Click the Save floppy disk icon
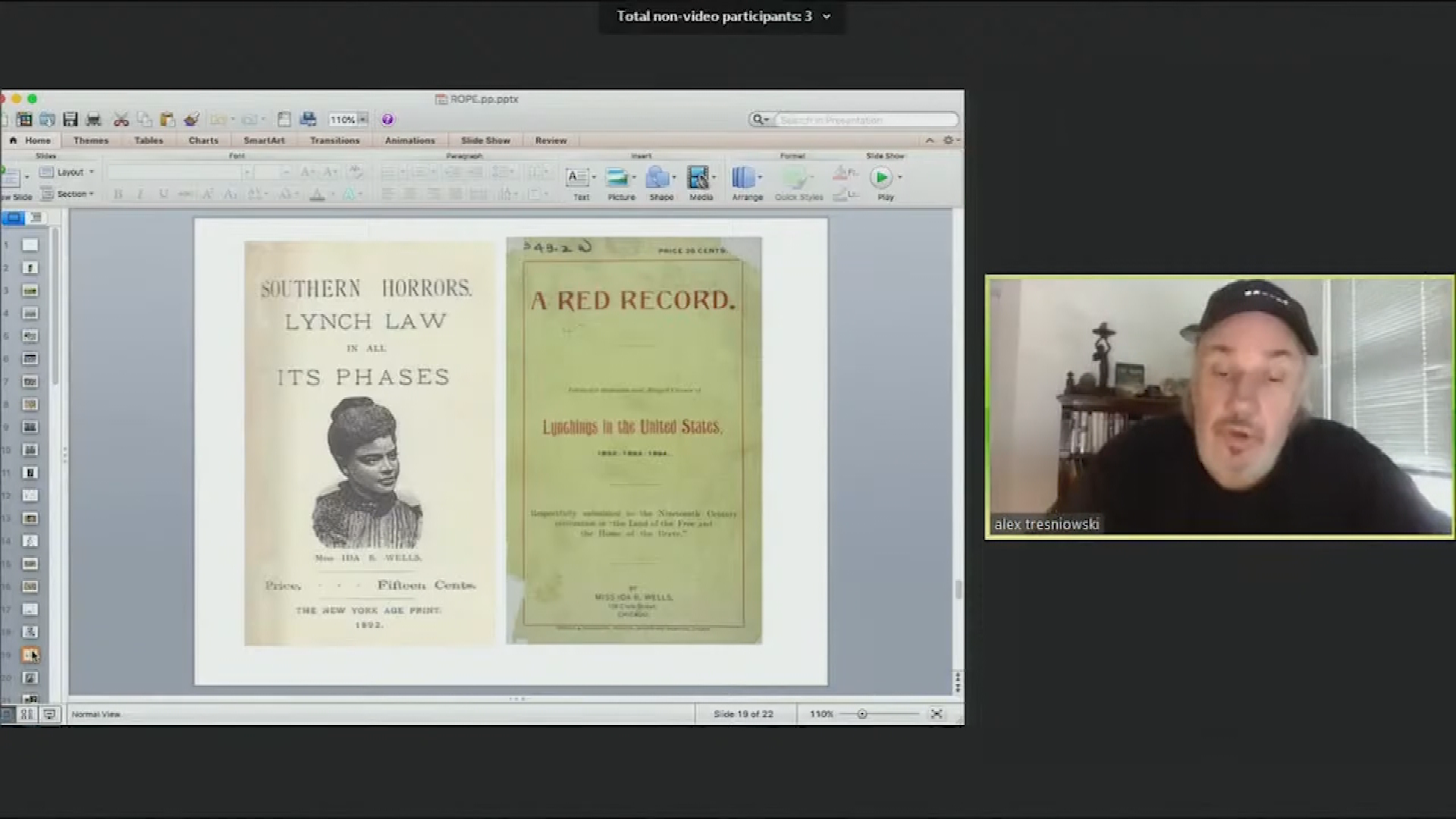1456x819 pixels. click(71, 119)
